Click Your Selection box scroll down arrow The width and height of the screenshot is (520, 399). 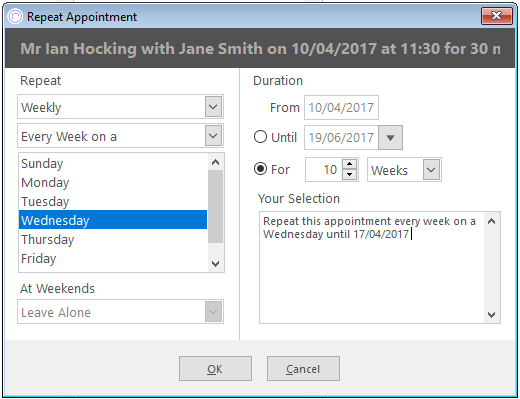click(x=492, y=314)
